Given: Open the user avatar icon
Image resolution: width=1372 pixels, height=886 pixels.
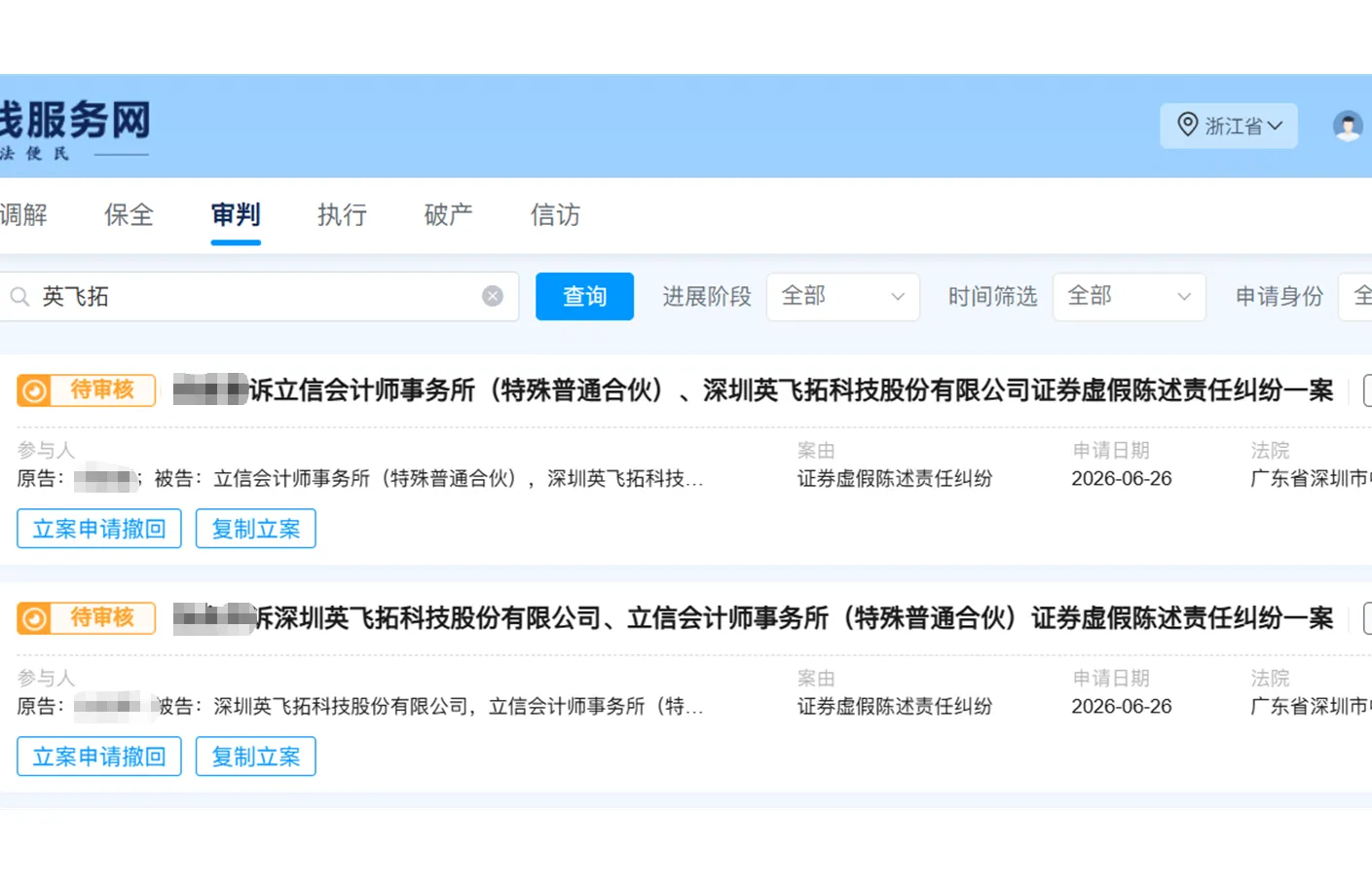Looking at the screenshot, I should tap(1348, 127).
